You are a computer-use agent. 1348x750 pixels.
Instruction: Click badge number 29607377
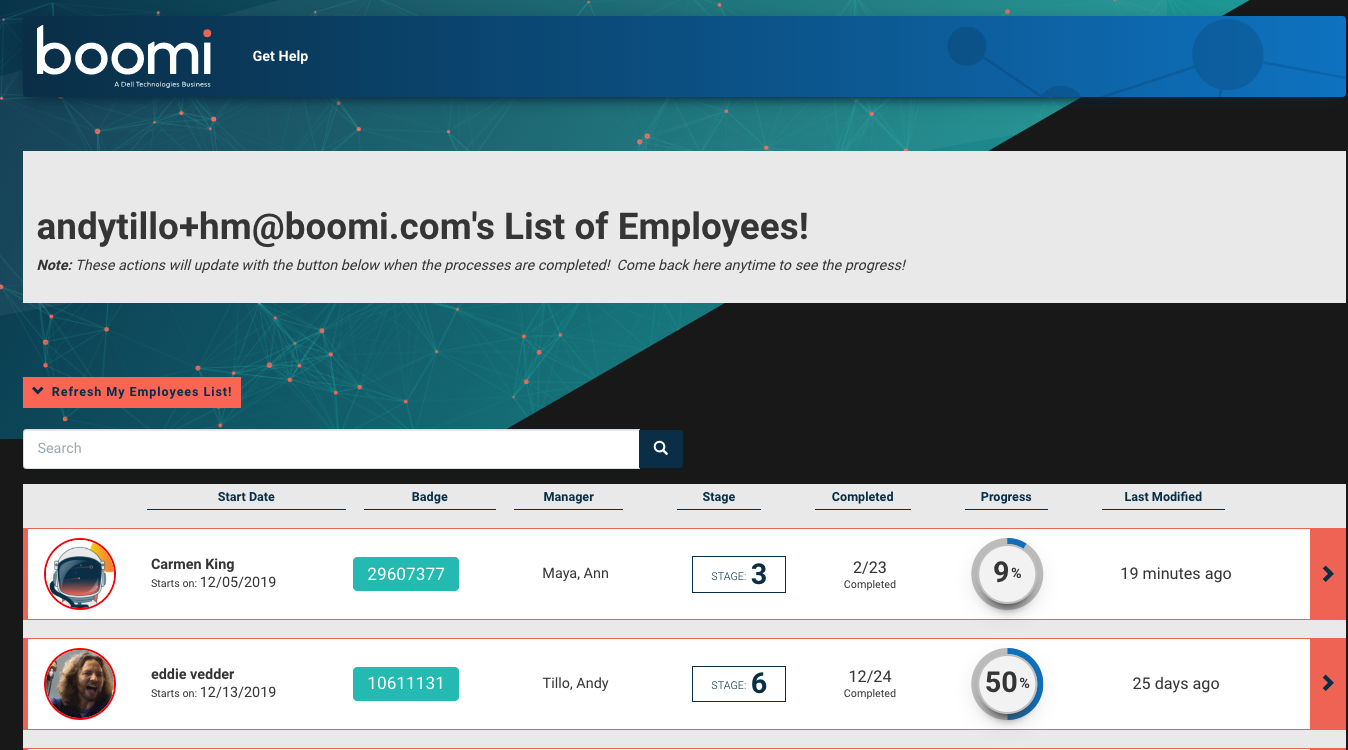pyautogui.click(x=406, y=574)
